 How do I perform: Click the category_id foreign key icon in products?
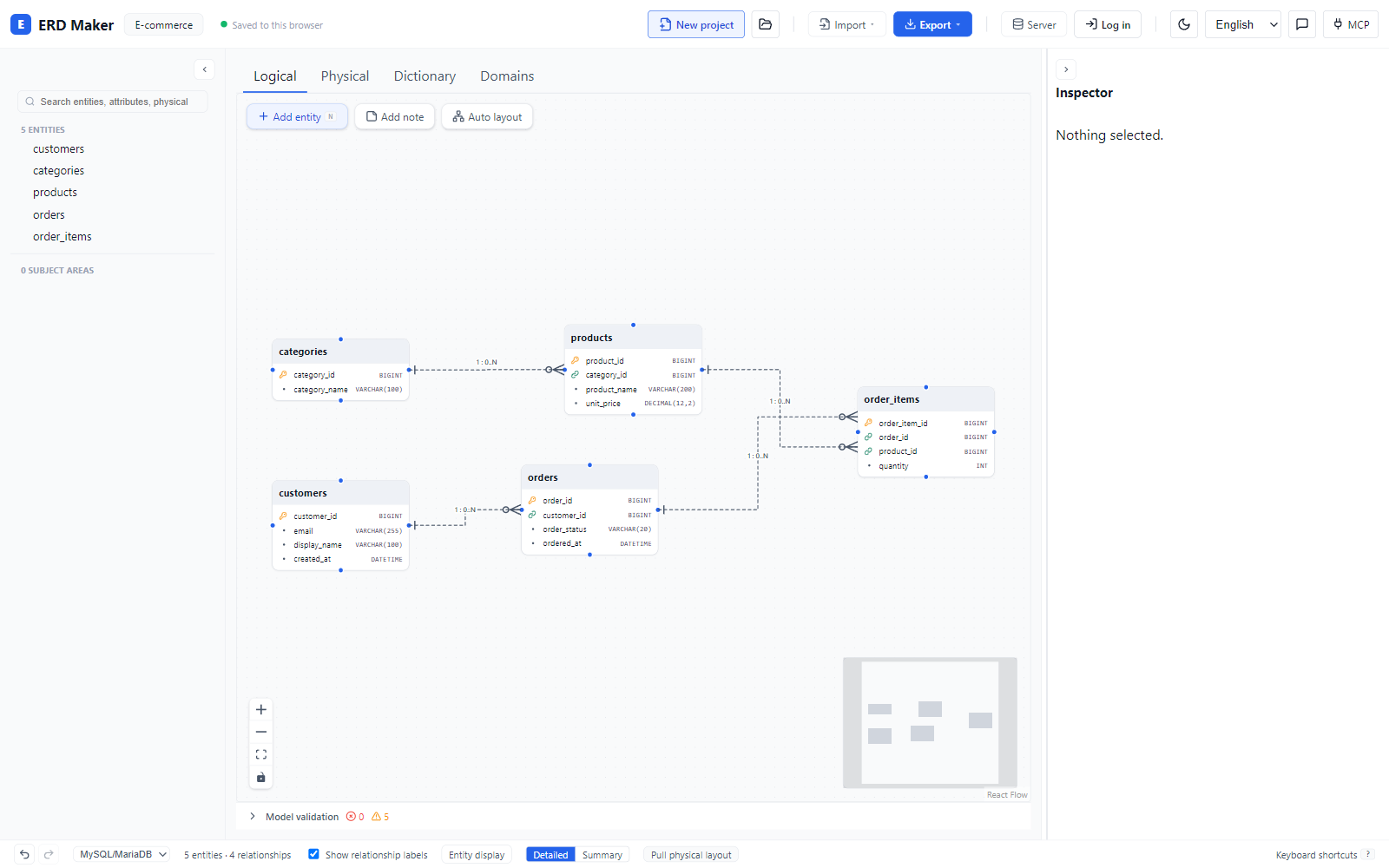click(575, 375)
